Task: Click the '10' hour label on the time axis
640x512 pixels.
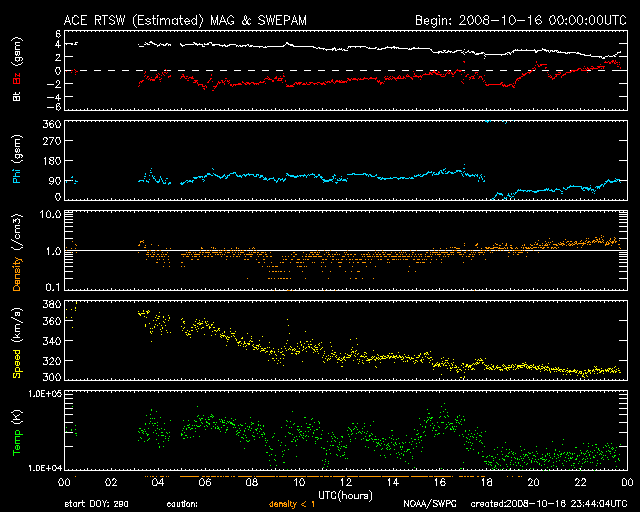Action: coord(299,482)
